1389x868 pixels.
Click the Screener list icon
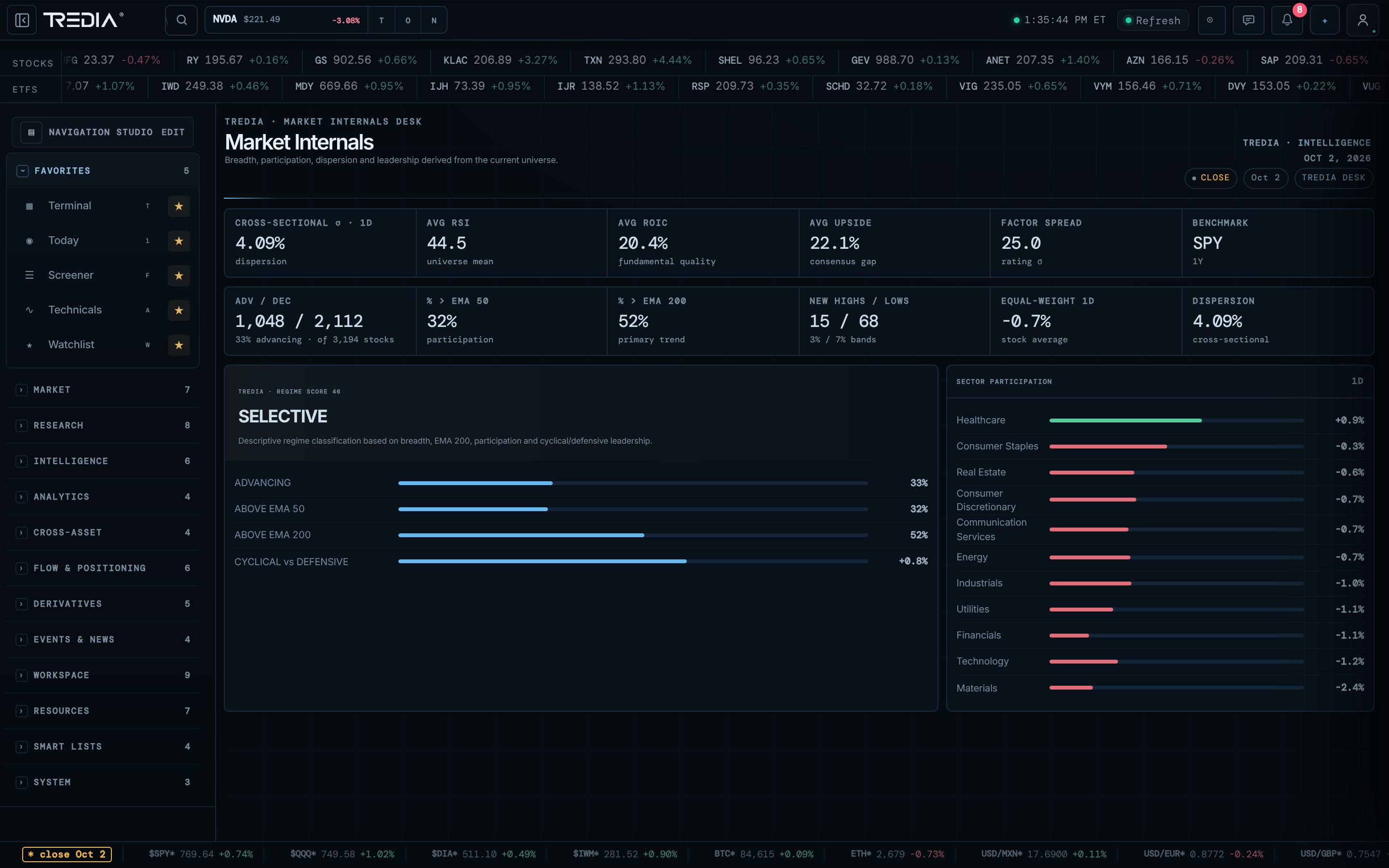coord(29,275)
